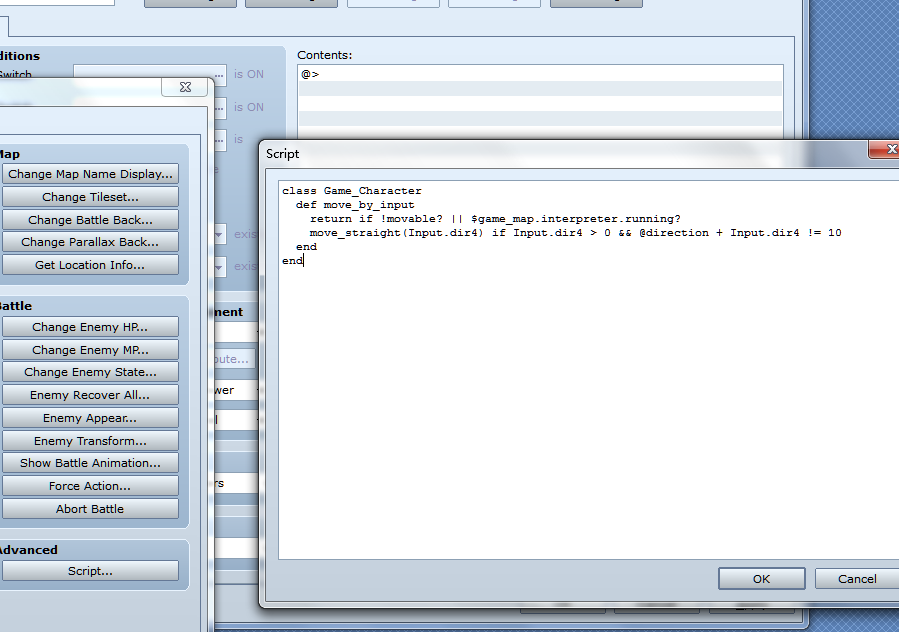Click the "move_straight(Input.dir4)" code line
The image size is (899, 632).
576,233
